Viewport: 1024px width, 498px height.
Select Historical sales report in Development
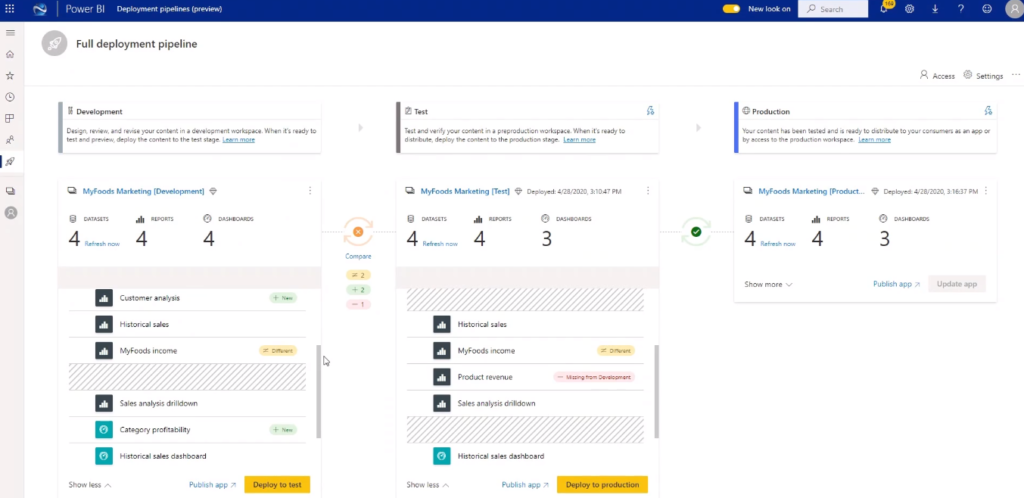tap(187, 324)
